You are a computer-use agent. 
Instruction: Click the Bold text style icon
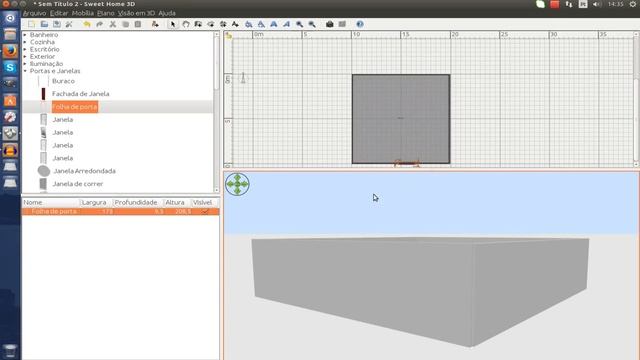point(274,24)
